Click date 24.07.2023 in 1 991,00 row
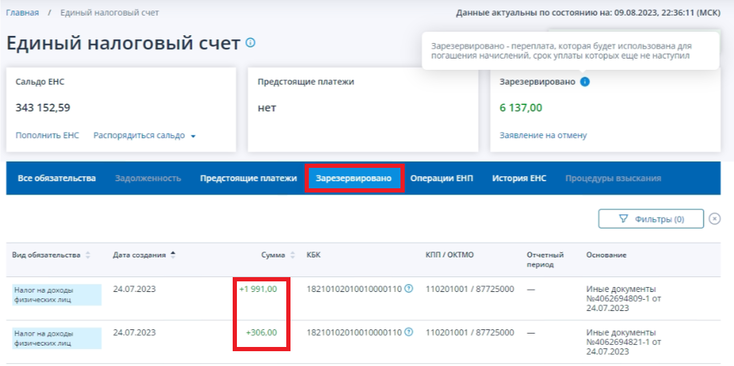 pos(134,289)
